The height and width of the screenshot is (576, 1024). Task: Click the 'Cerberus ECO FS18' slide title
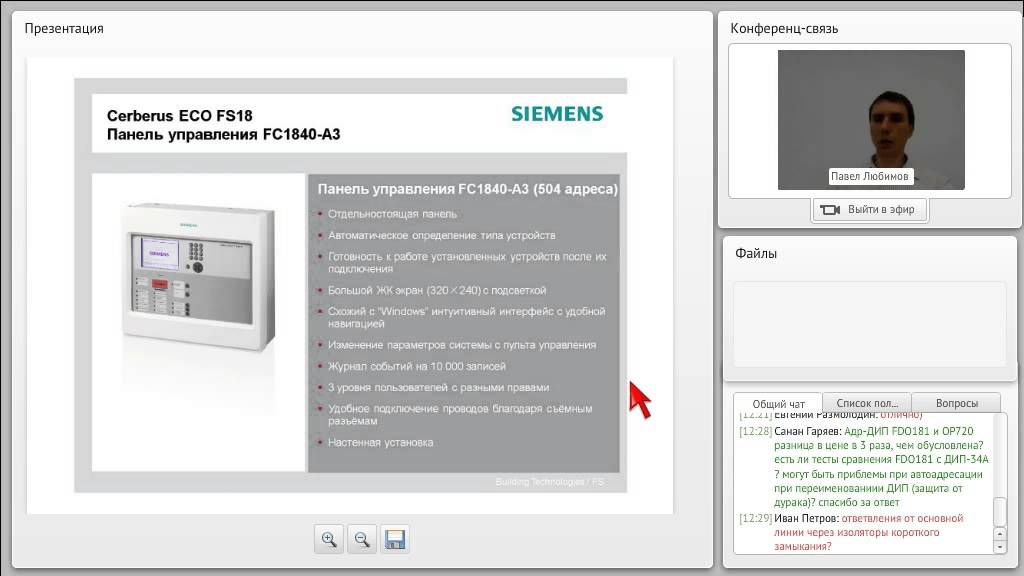coord(180,116)
